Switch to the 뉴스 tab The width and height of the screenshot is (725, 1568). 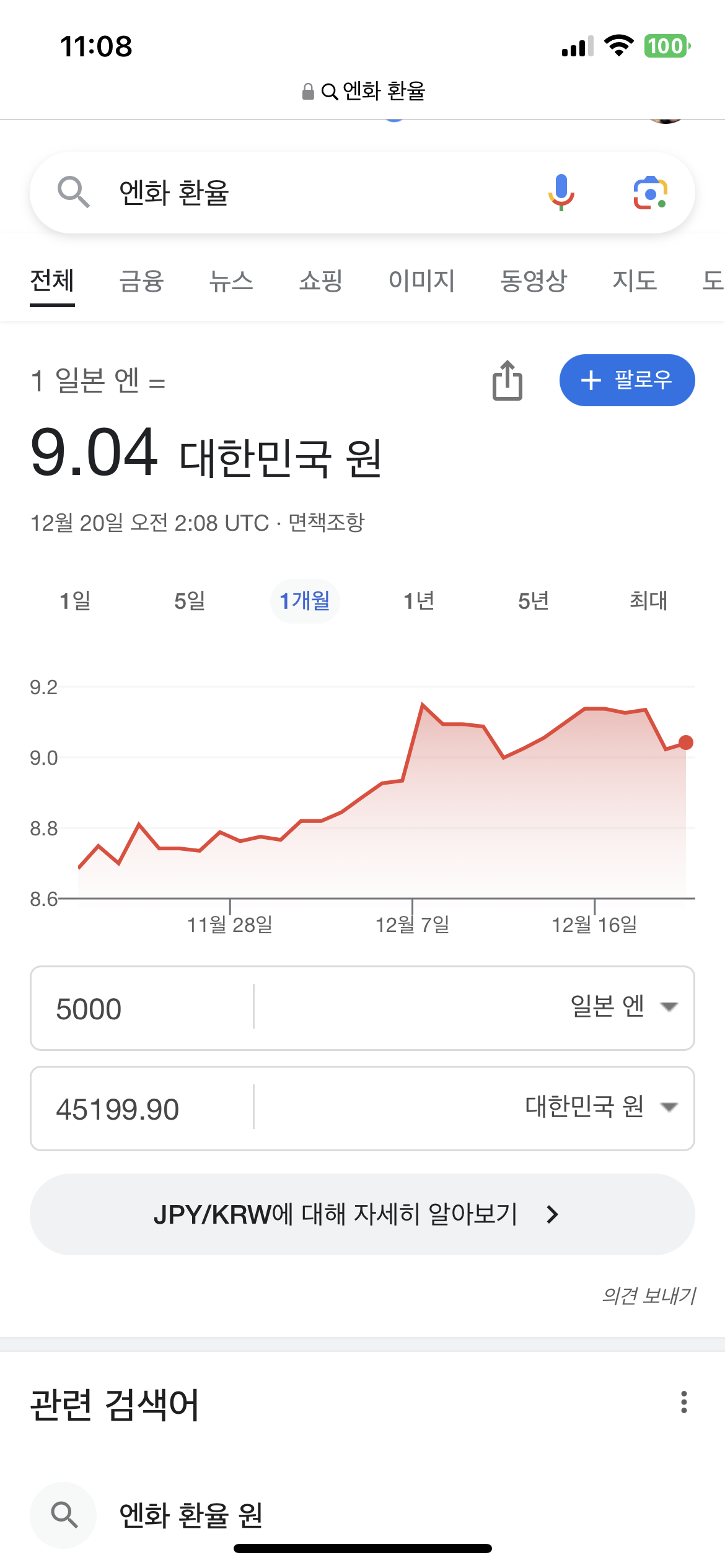(x=231, y=281)
